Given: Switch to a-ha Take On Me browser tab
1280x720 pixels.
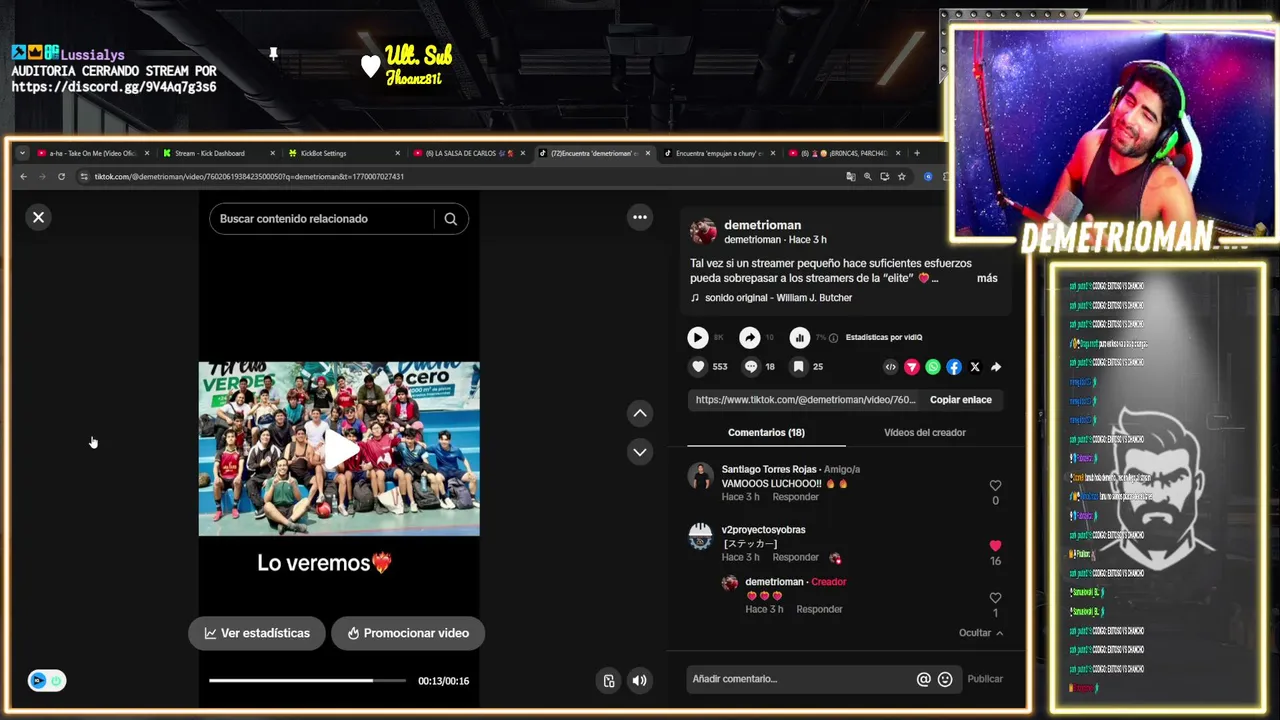Looking at the screenshot, I should tap(93, 153).
